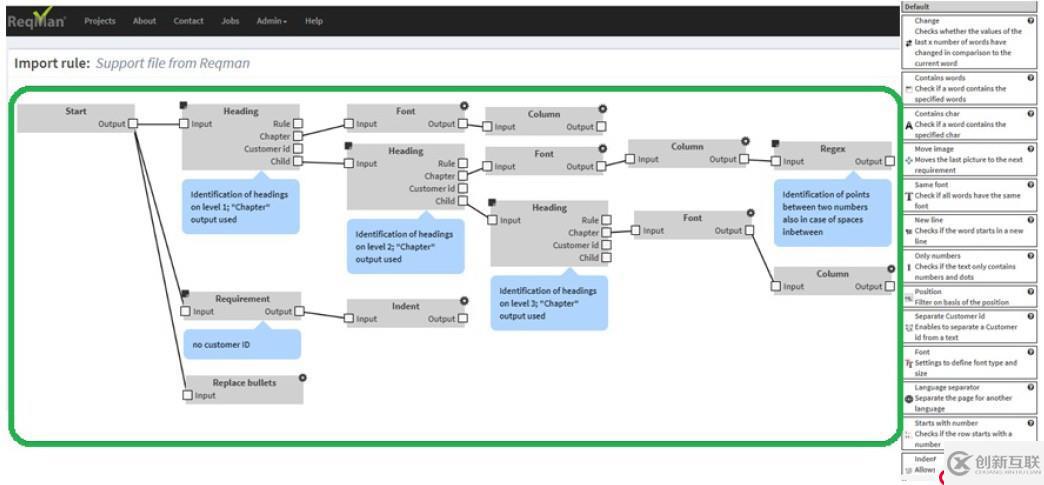1044x485 pixels.
Task: Click note icon on Regex node
Action: [776, 143]
